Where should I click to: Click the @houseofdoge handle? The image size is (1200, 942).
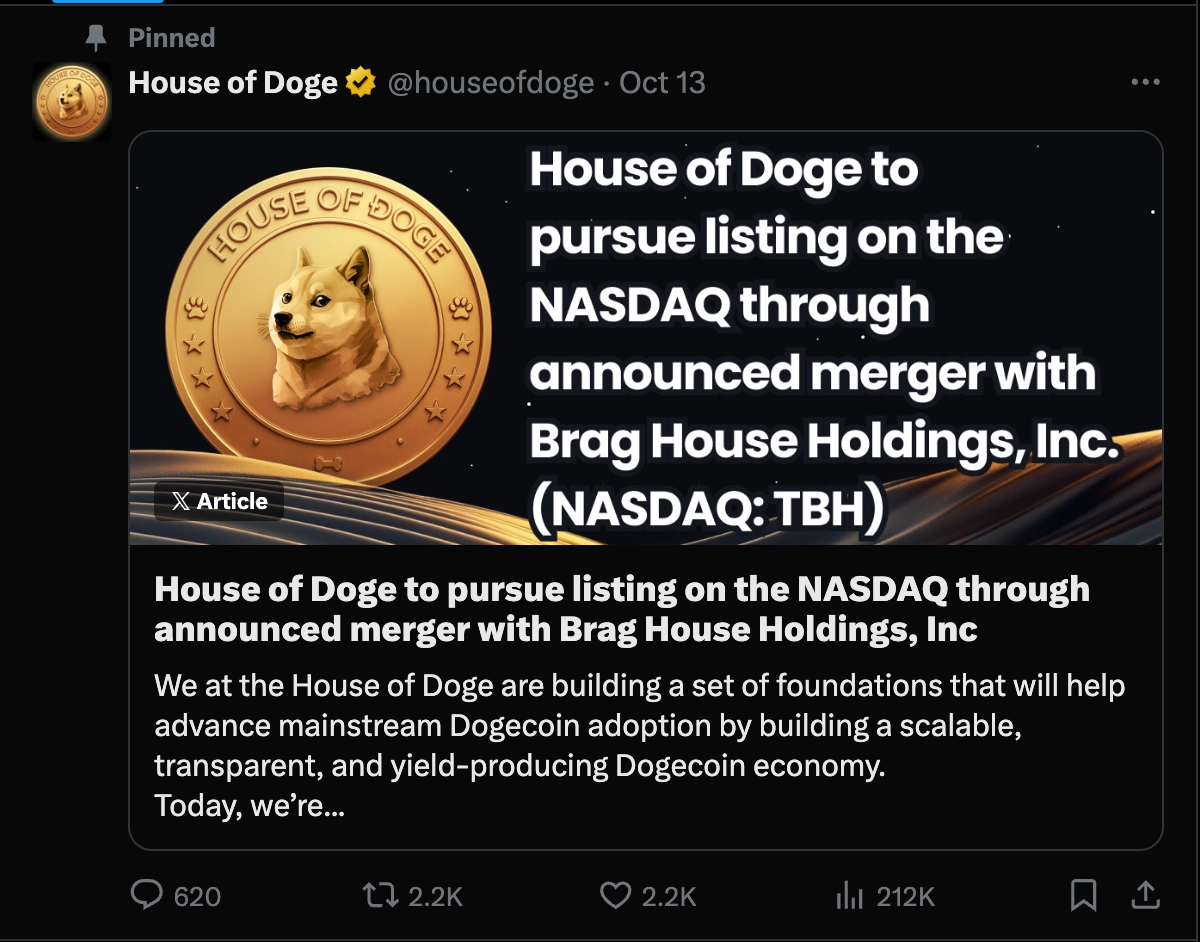coord(493,83)
